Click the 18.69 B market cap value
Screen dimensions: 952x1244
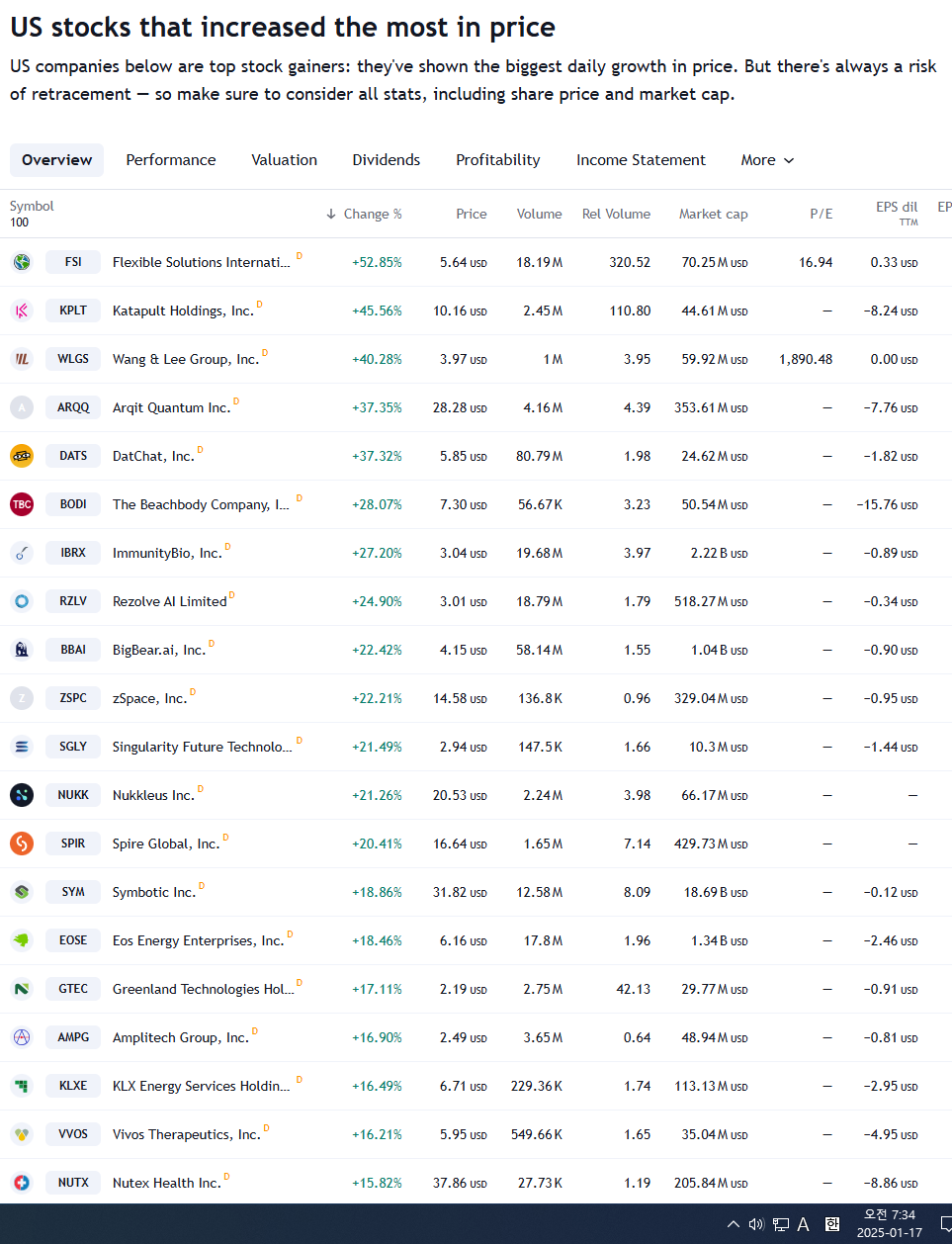click(716, 892)
